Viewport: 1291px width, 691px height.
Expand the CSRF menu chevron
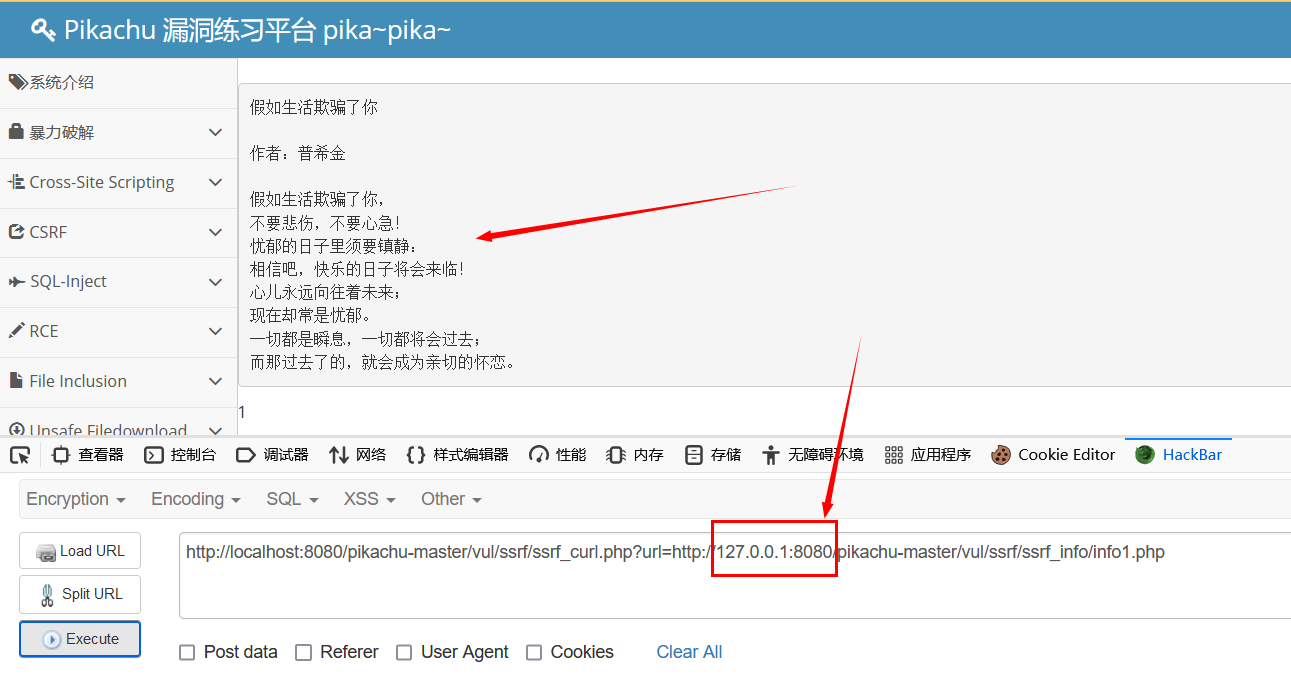point(216,232)
